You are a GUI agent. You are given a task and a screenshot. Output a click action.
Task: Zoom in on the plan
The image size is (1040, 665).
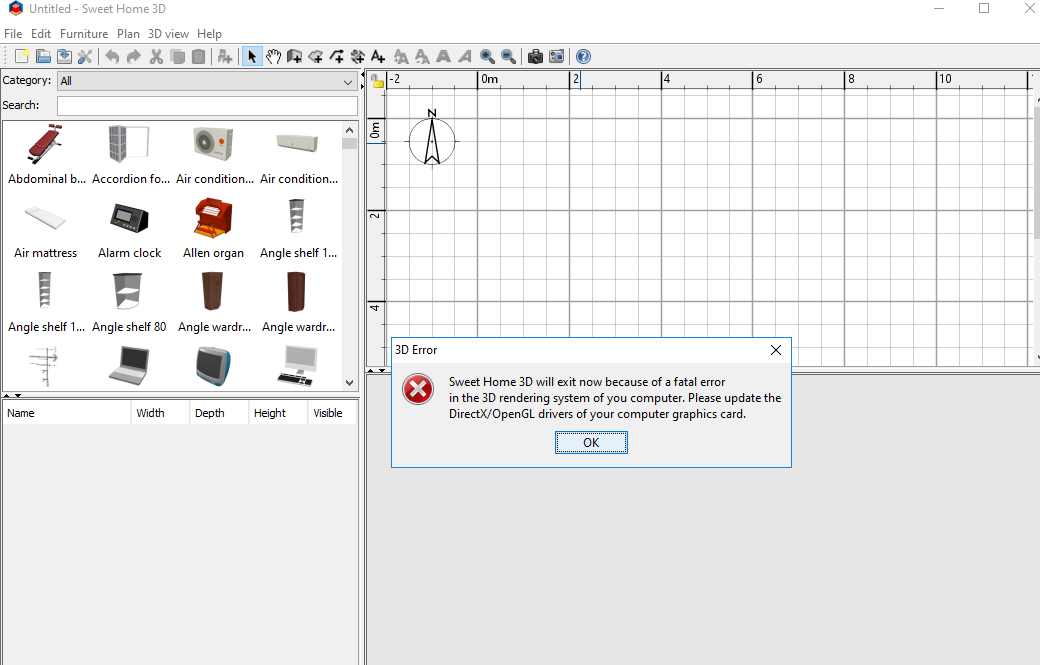488,57
